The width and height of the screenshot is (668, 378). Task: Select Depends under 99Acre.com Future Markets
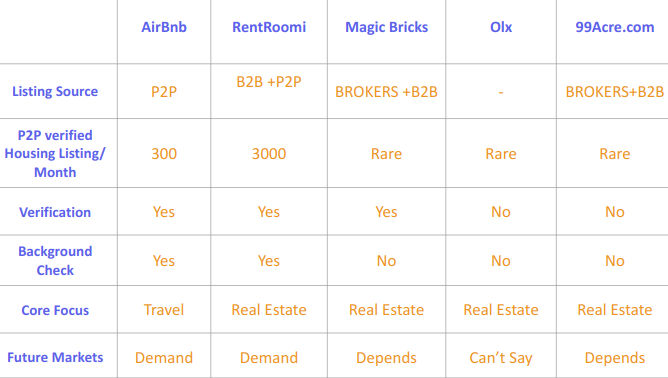pyautogui.click(x=615, y=358)
